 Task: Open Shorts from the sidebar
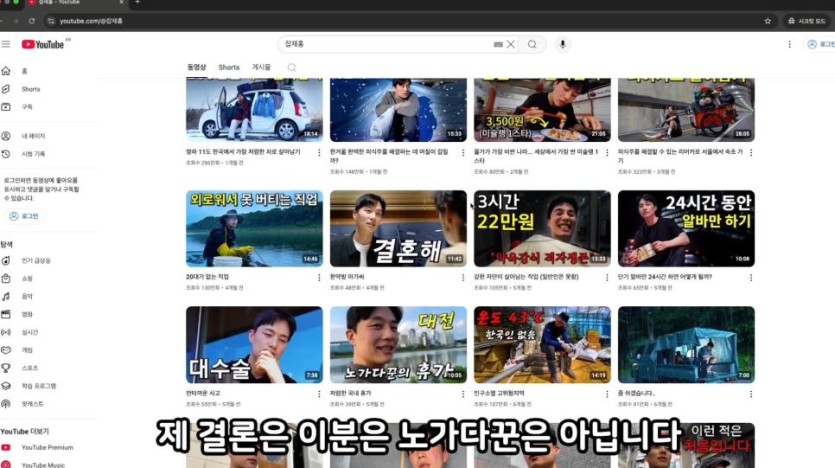pos(30,89)
